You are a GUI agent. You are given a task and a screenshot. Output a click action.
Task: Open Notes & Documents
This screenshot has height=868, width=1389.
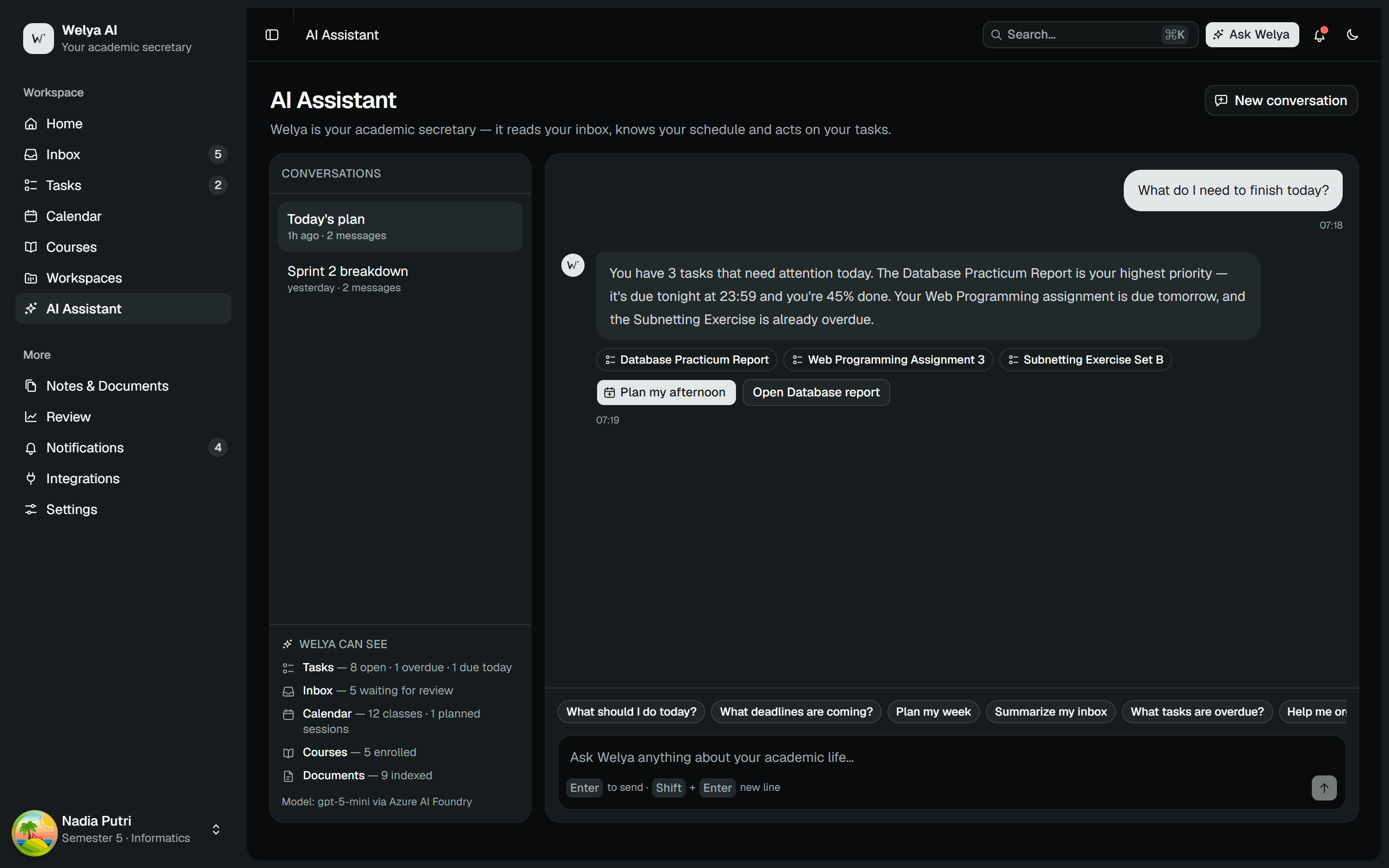[x=123, y=386]
